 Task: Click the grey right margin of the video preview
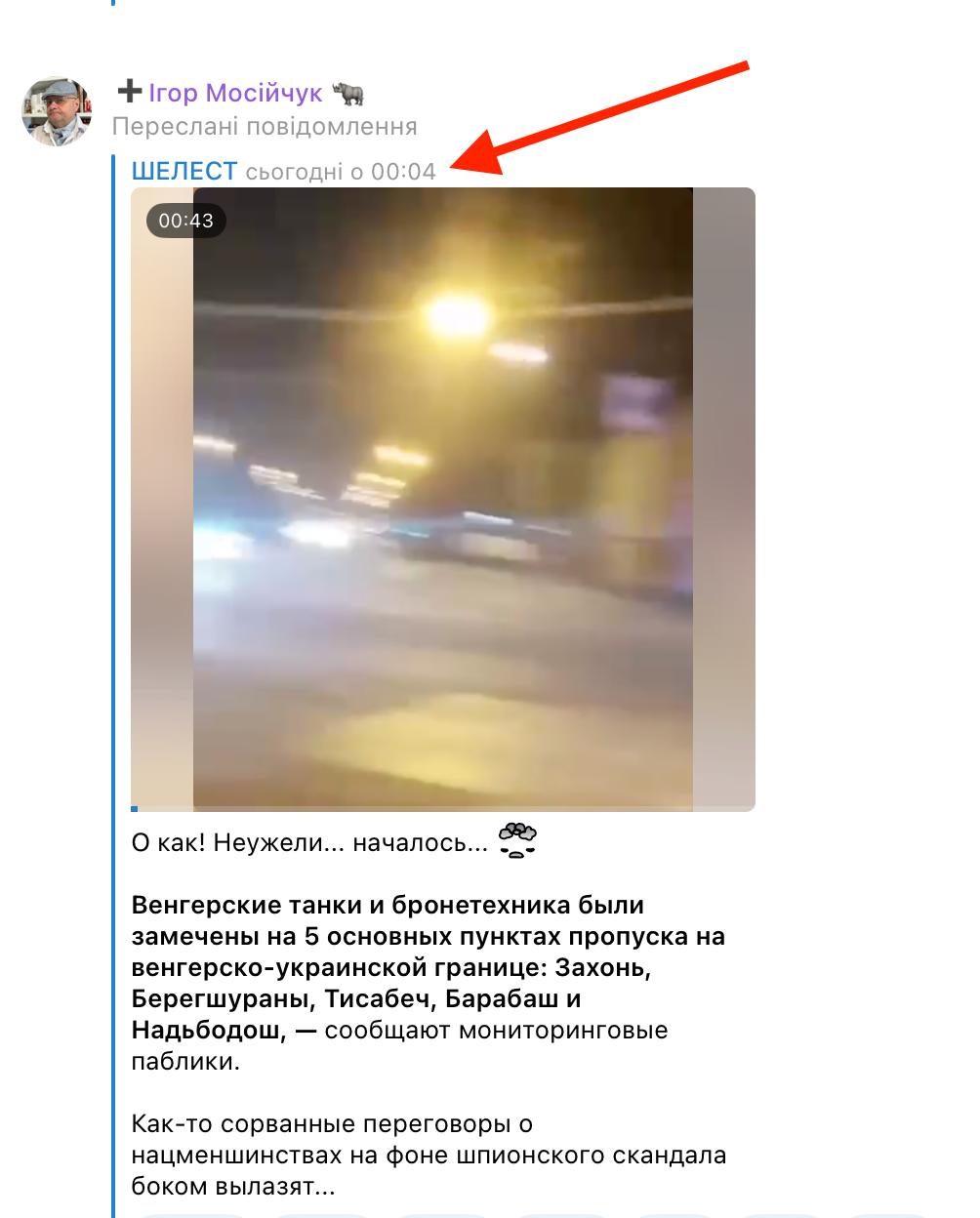tap(724, 499)
